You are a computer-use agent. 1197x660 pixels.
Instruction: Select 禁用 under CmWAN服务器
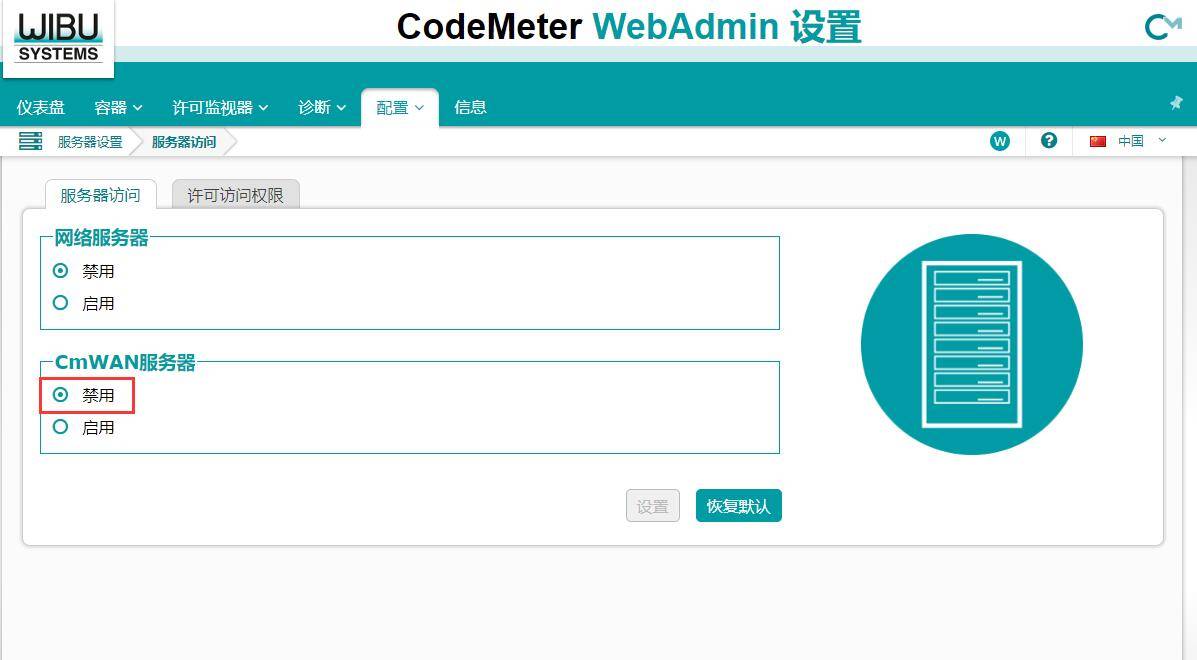click(60, 394)
